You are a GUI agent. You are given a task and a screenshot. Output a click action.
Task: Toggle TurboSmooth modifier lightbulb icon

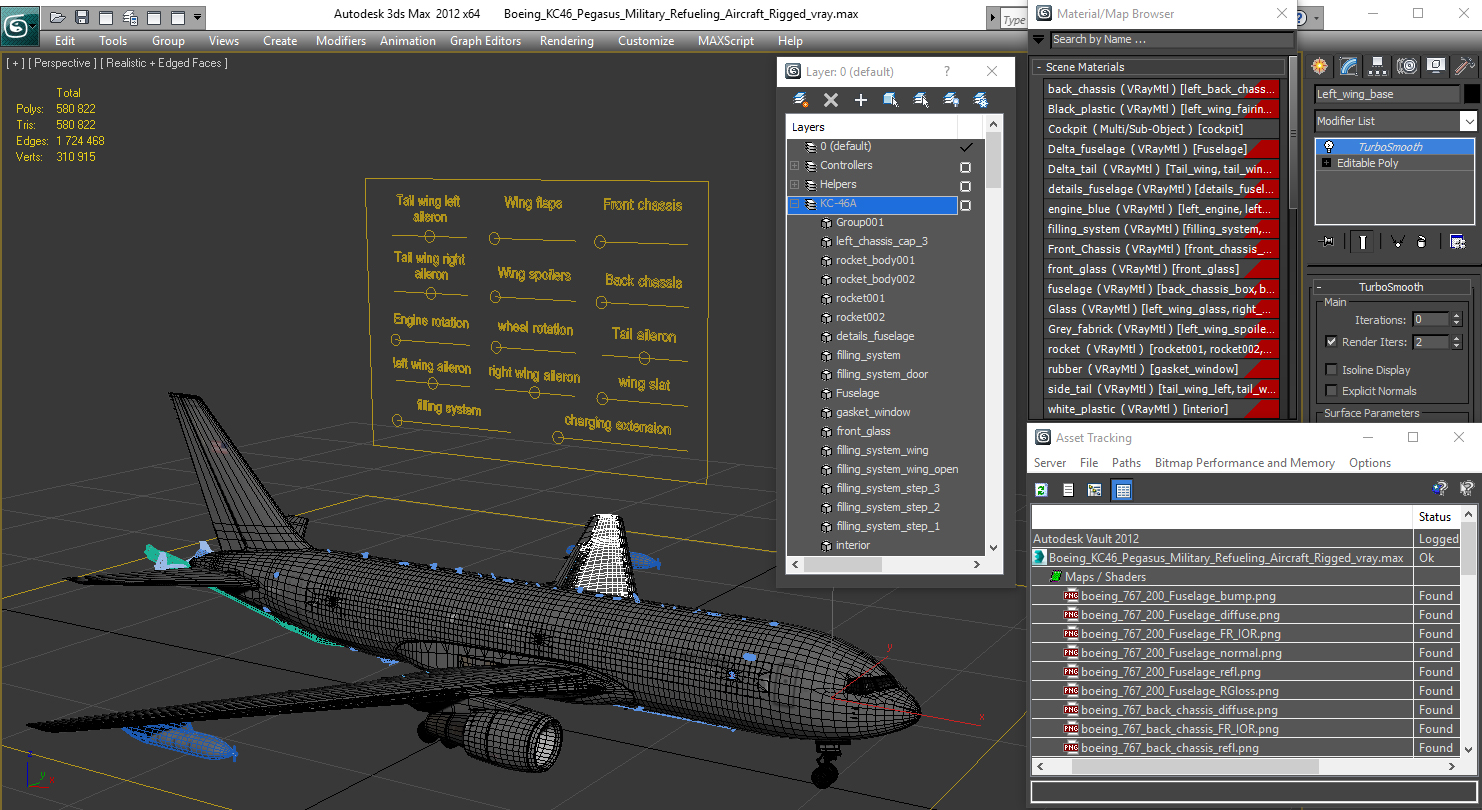pyautogui.click(x=1328, y=147)
